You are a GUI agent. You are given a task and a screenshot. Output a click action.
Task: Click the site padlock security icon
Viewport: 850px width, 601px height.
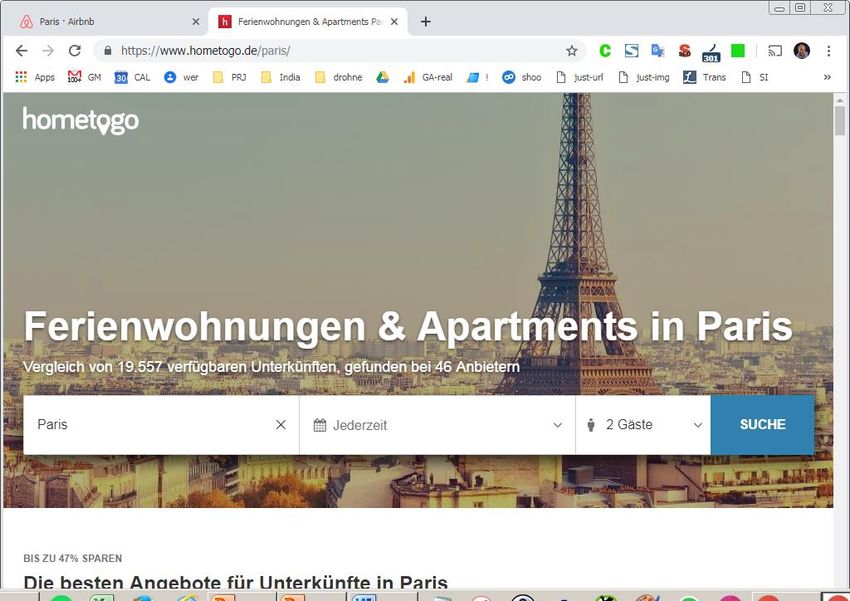click(x=108, y=51)
